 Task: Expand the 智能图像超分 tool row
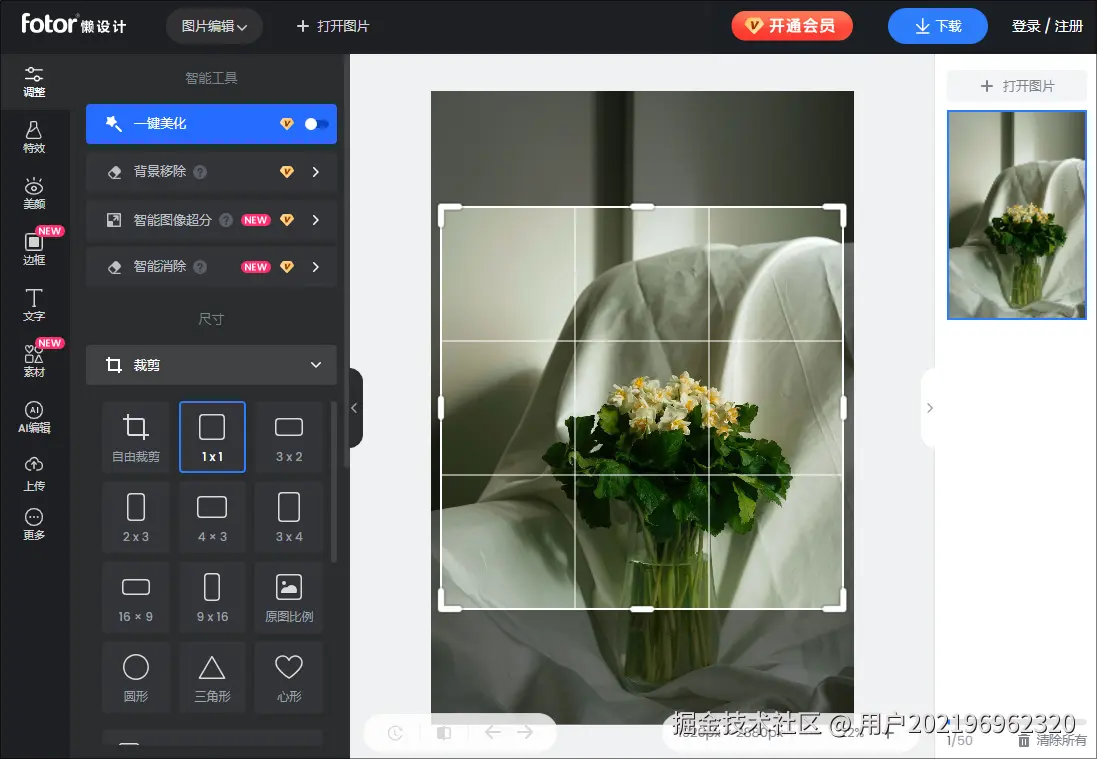[211, 220]
